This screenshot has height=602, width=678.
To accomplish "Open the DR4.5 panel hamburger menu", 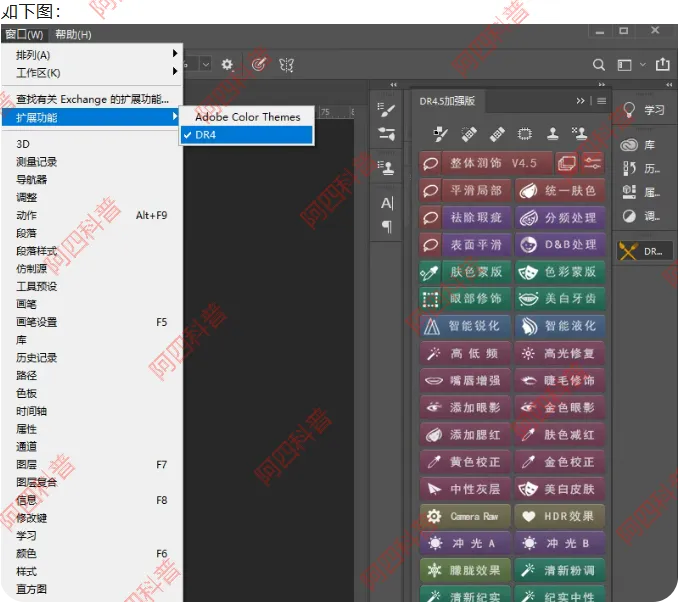I will [x=601, y=101].
